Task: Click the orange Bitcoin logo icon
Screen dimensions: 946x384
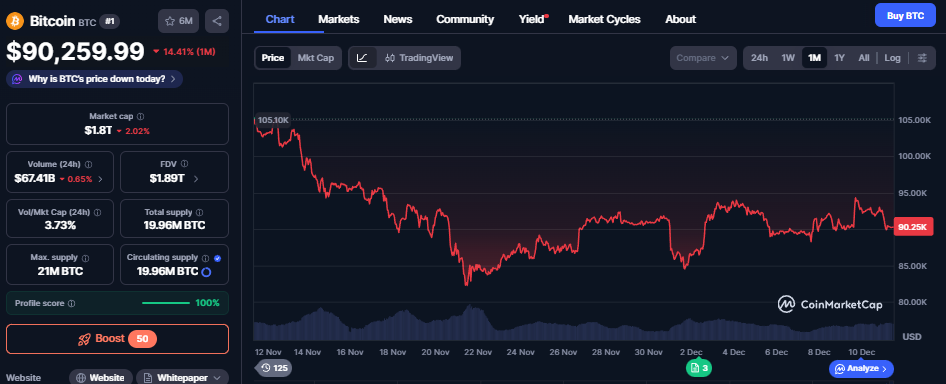Action: [x=14, y=21]
